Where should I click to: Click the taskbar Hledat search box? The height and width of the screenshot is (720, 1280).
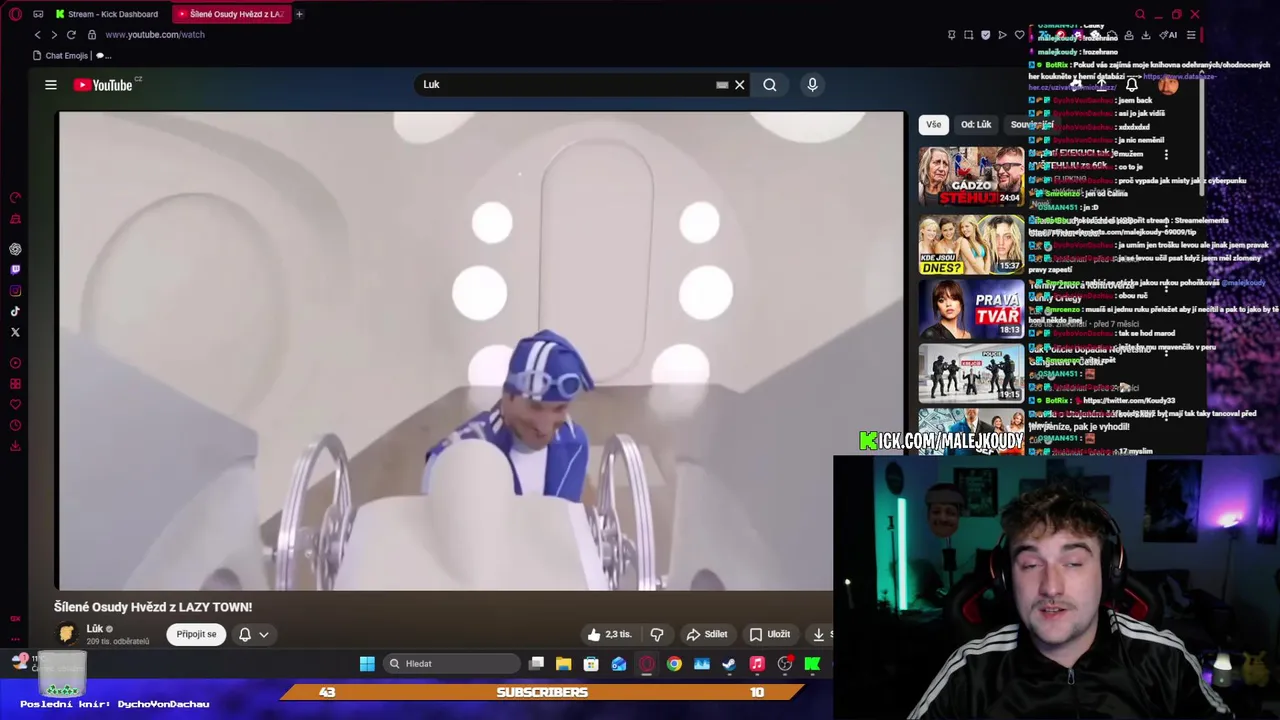tap(452, 664)
